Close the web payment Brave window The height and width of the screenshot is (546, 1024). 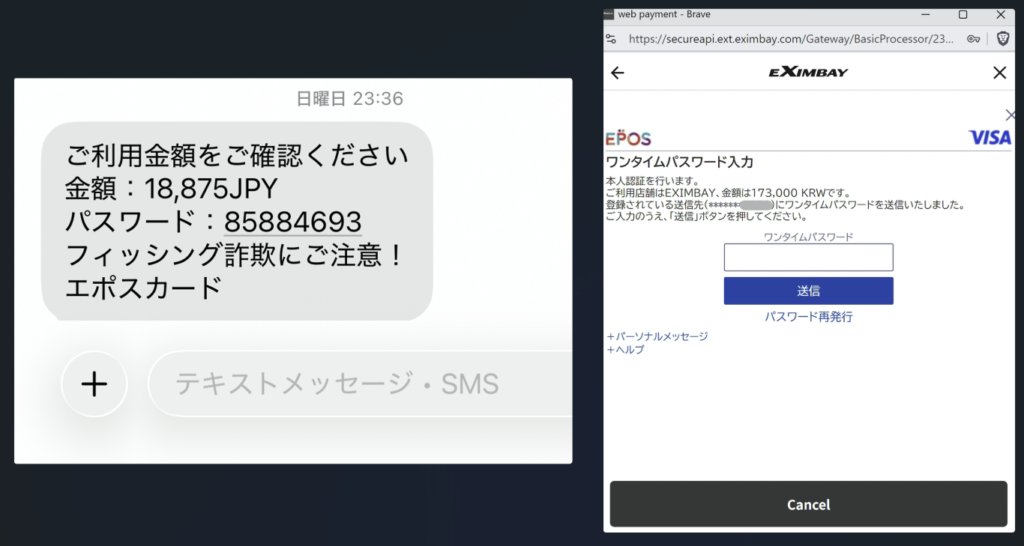coord(1000,14)
